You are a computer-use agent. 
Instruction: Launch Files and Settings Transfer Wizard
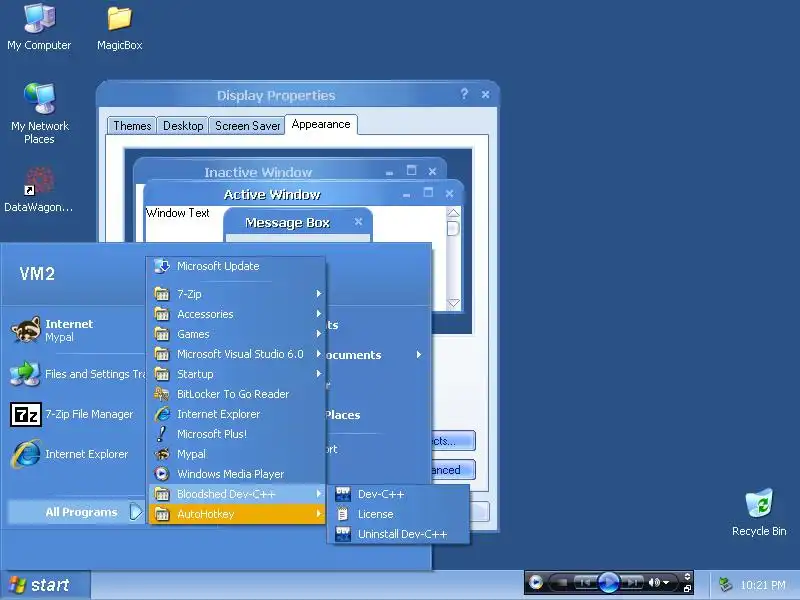[77, 374]
